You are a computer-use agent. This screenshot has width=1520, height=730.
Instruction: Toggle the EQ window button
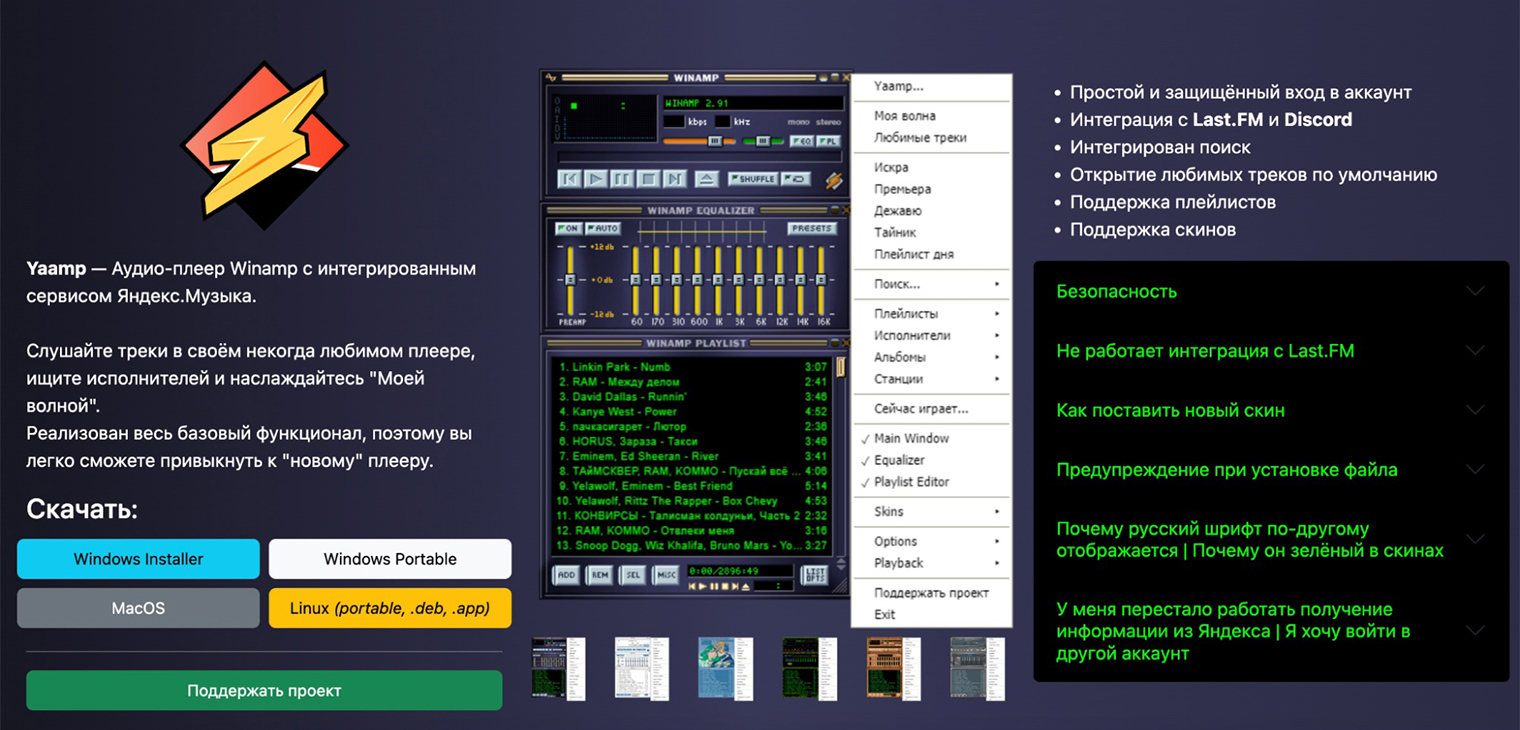tap(802, 141)
